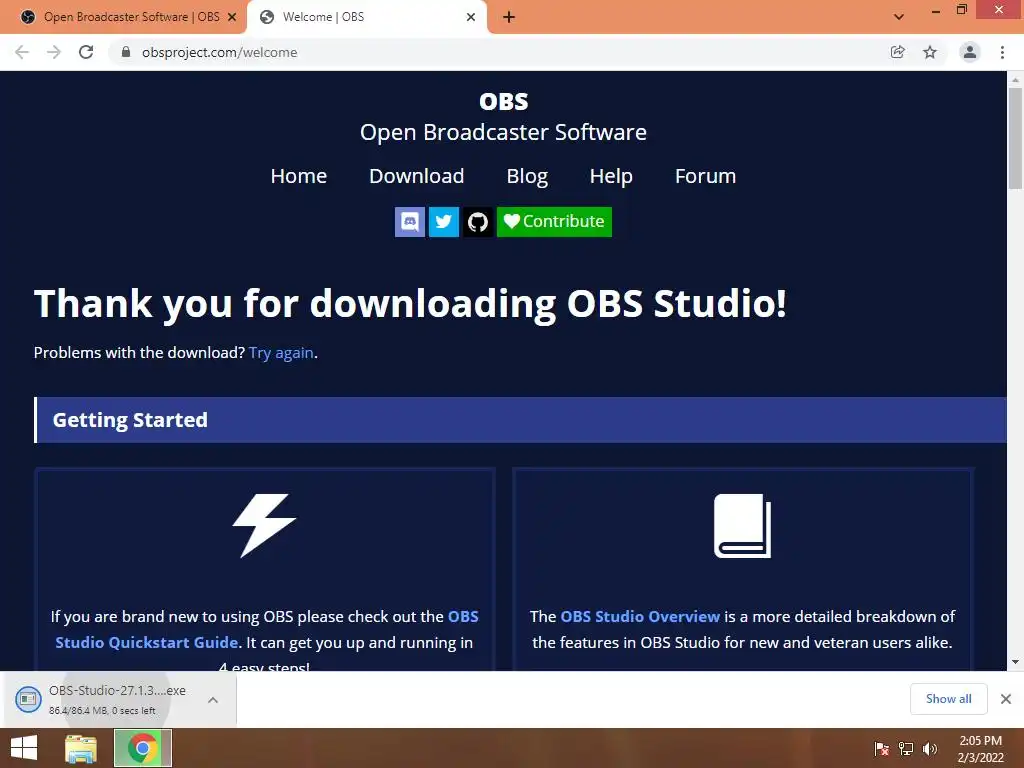The height and width of the screenshot is (768, 1024).
Task: Open Chrome three-dot menu
Action: [1002, 52]
